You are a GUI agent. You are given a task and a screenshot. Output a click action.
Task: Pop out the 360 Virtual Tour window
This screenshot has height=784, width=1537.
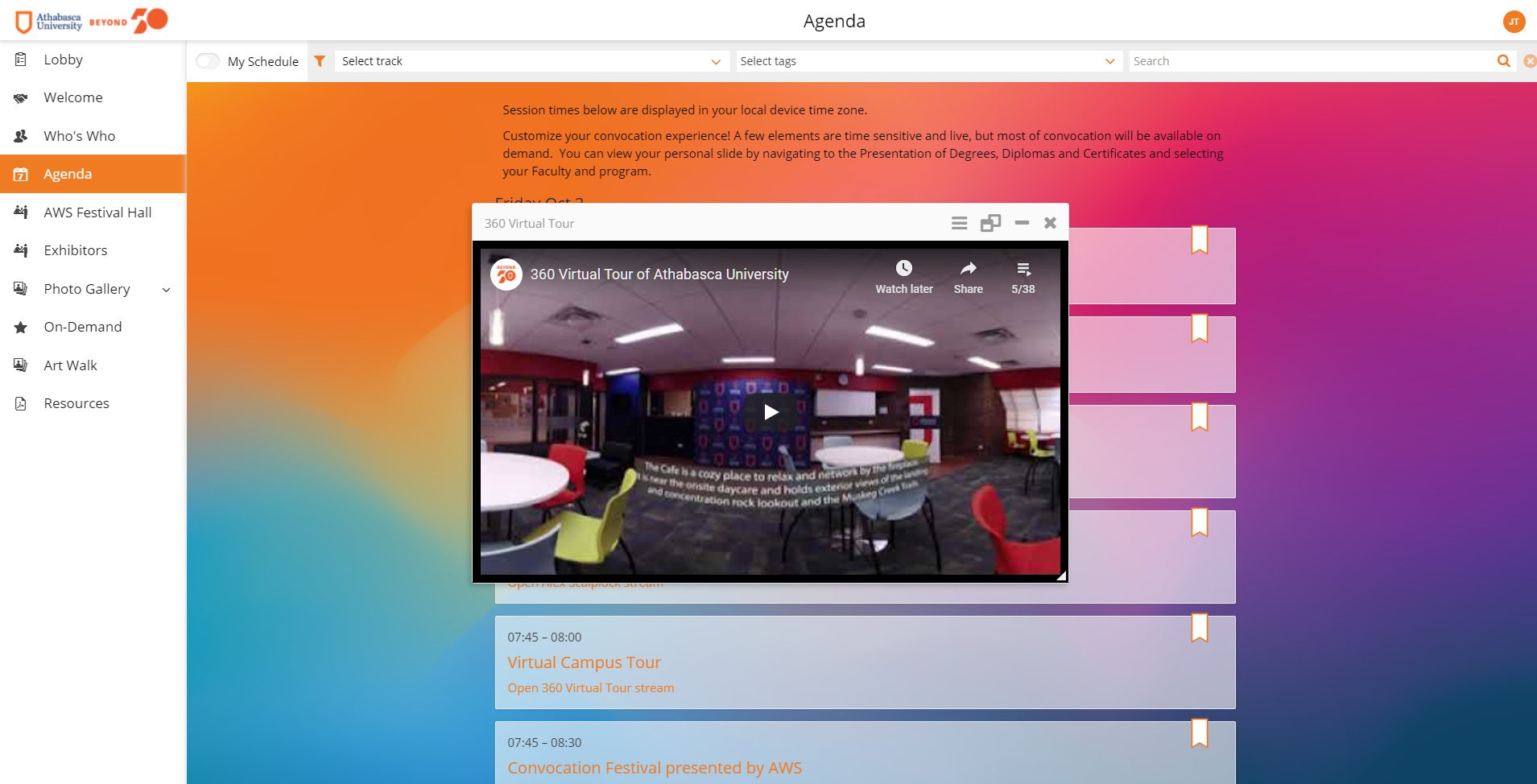[990, 223]
